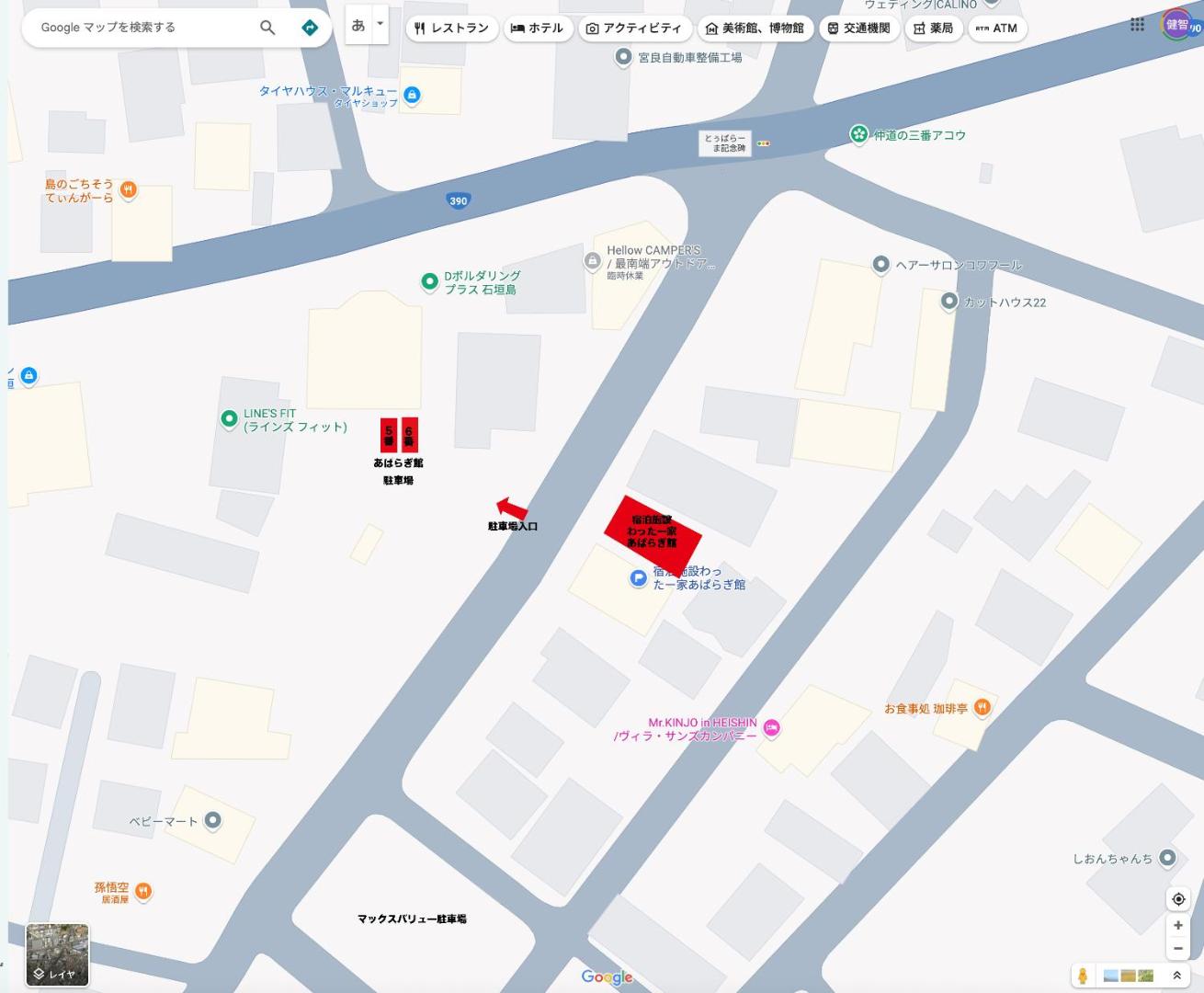
Task: Select the 仲道の三番アコウ green pin
Action: coord(859,135)
